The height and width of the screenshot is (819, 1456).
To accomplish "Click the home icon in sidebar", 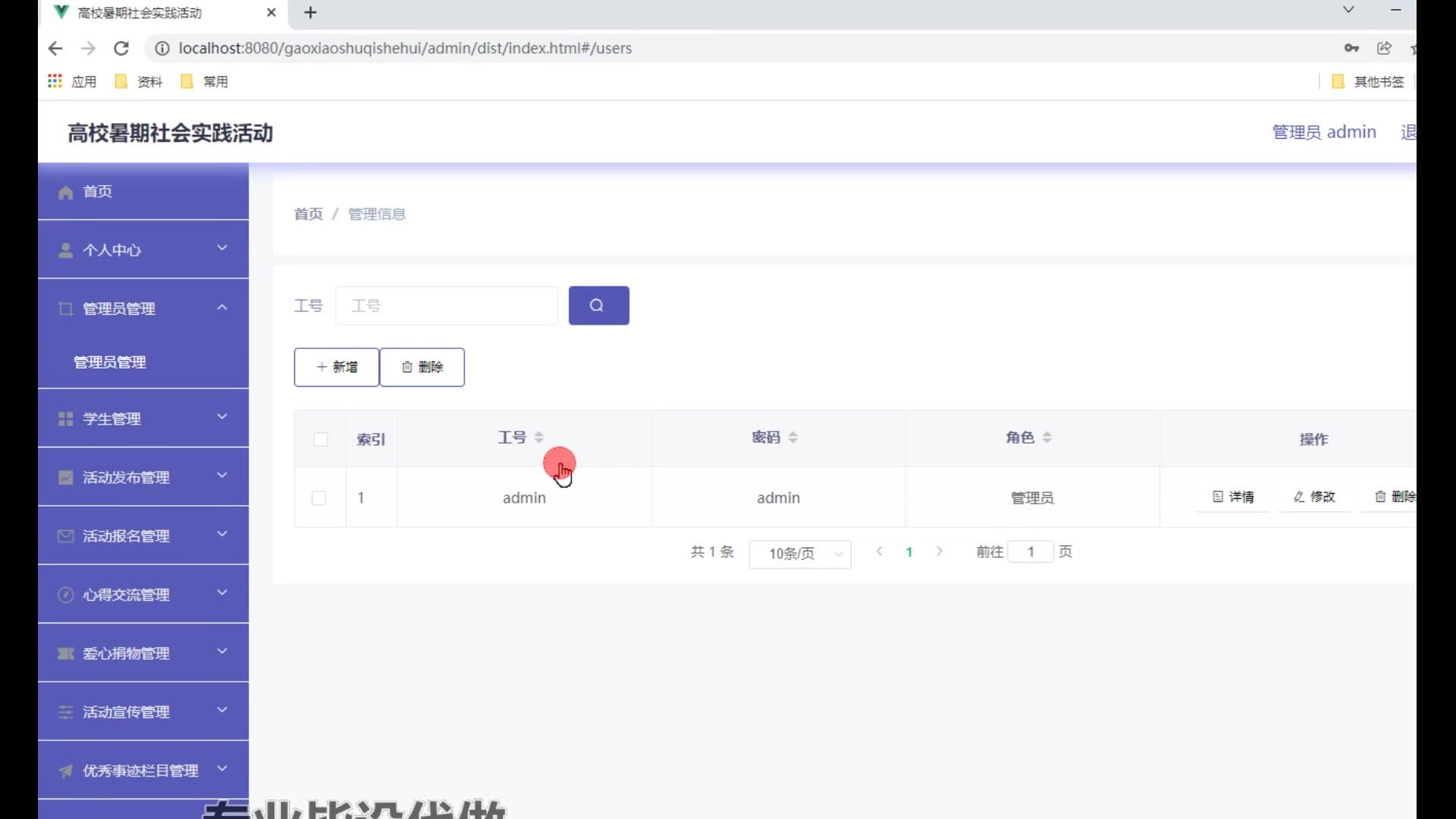I will pos(66,193).
